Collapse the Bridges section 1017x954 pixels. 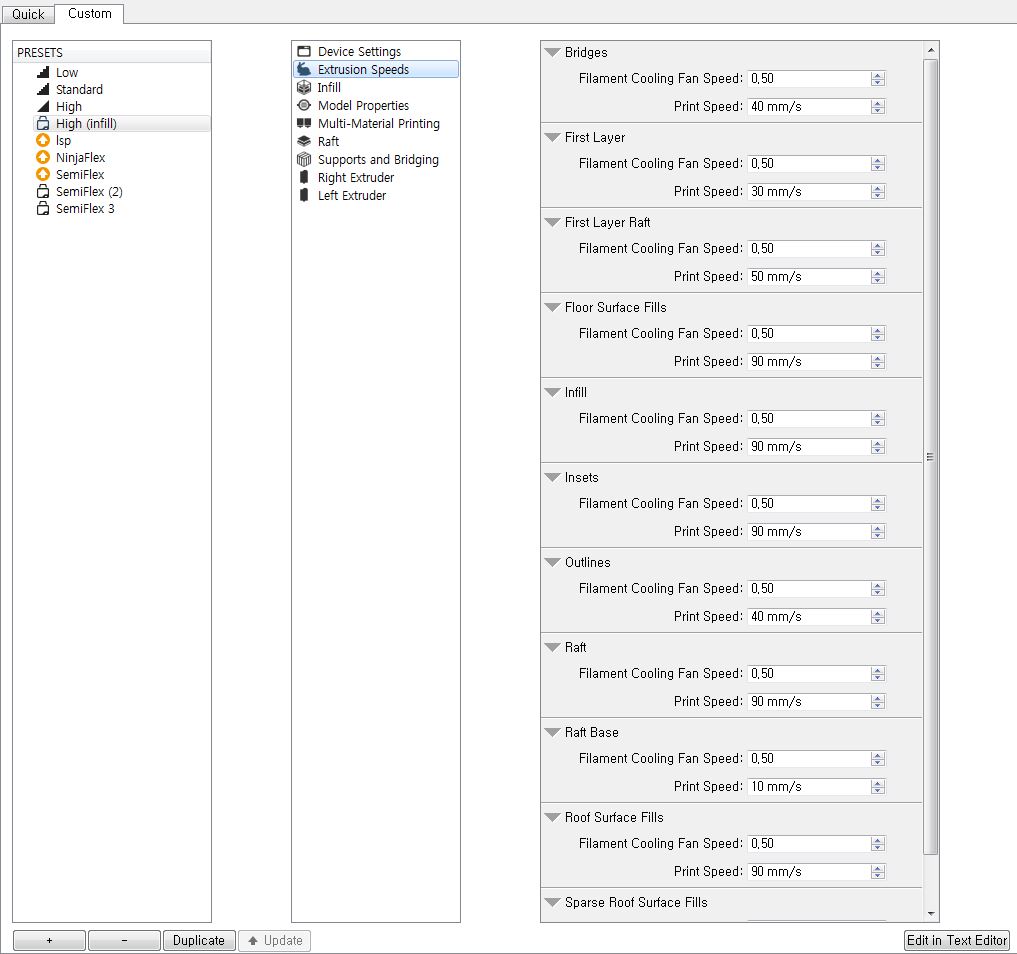point(553,53)
